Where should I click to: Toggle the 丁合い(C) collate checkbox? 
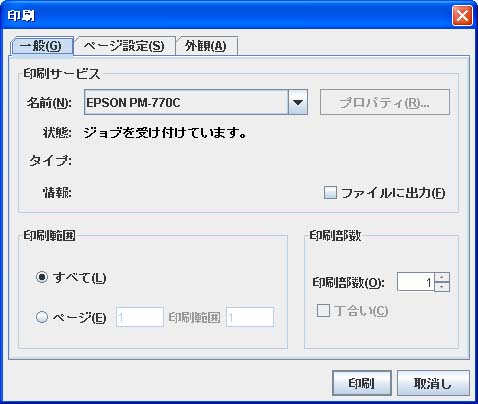[323, 310]
